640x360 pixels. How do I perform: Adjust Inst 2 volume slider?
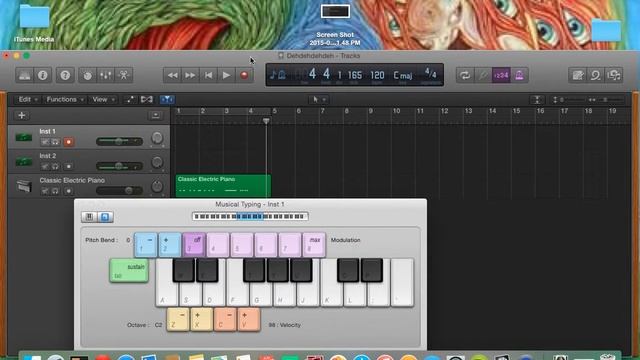119,166
